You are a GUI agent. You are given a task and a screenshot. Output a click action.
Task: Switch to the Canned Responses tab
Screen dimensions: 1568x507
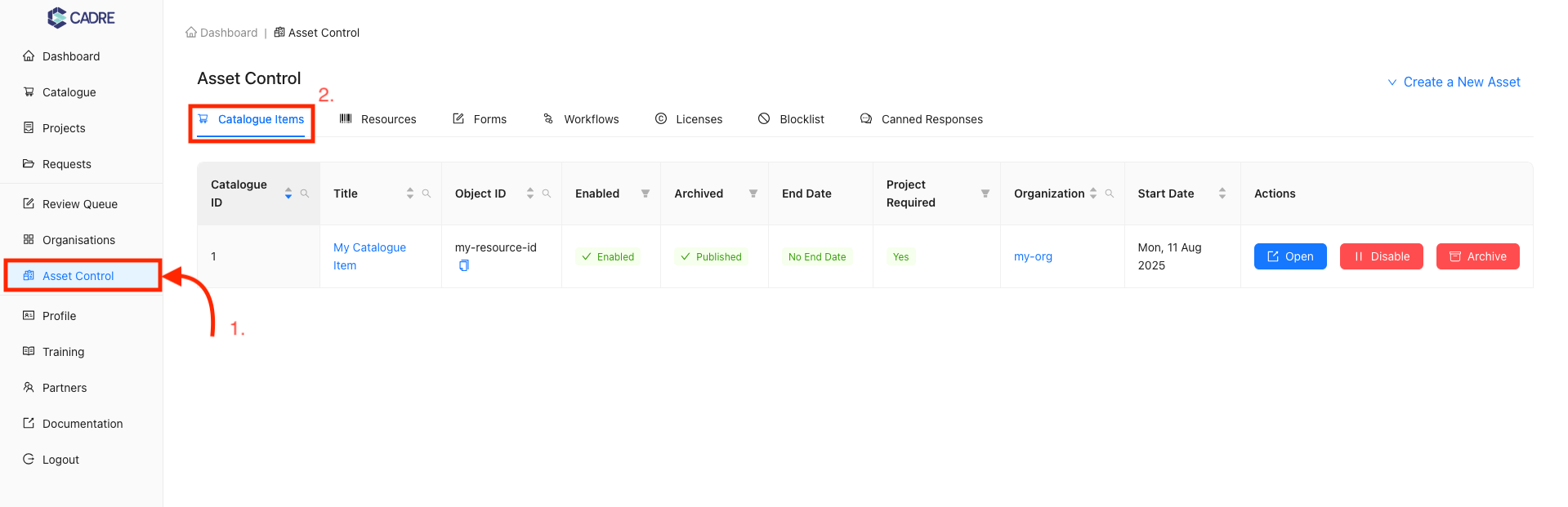tap(922, 119)
